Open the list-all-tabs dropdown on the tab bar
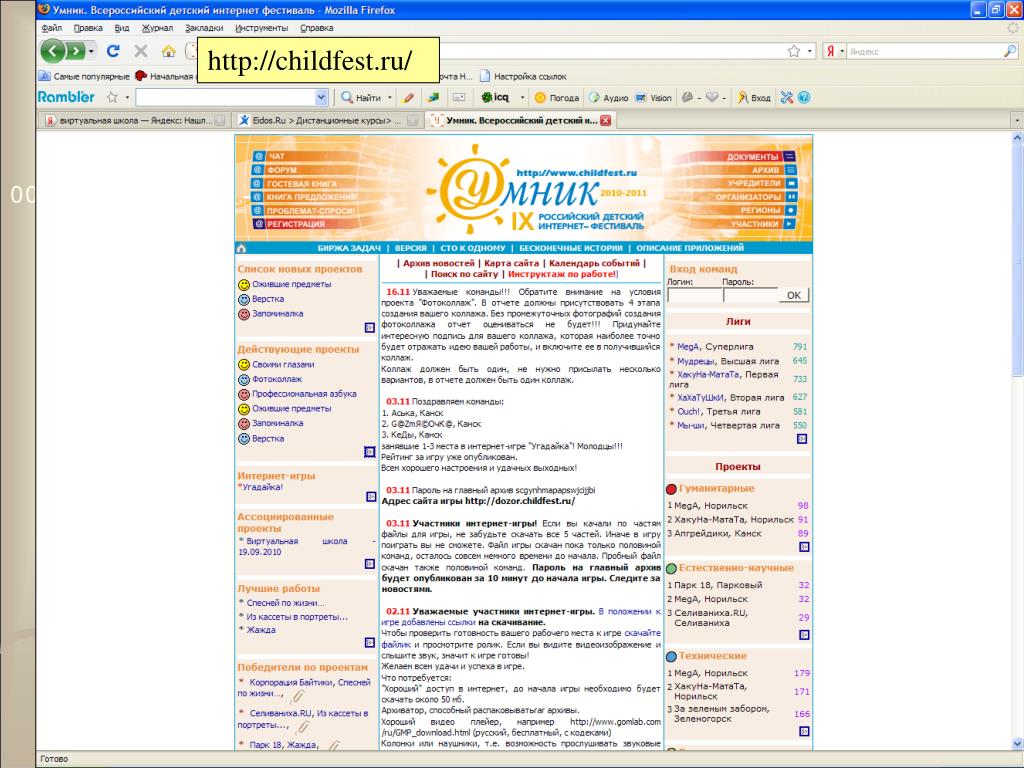This screenshot has width=1024, height=768. 1016,121
